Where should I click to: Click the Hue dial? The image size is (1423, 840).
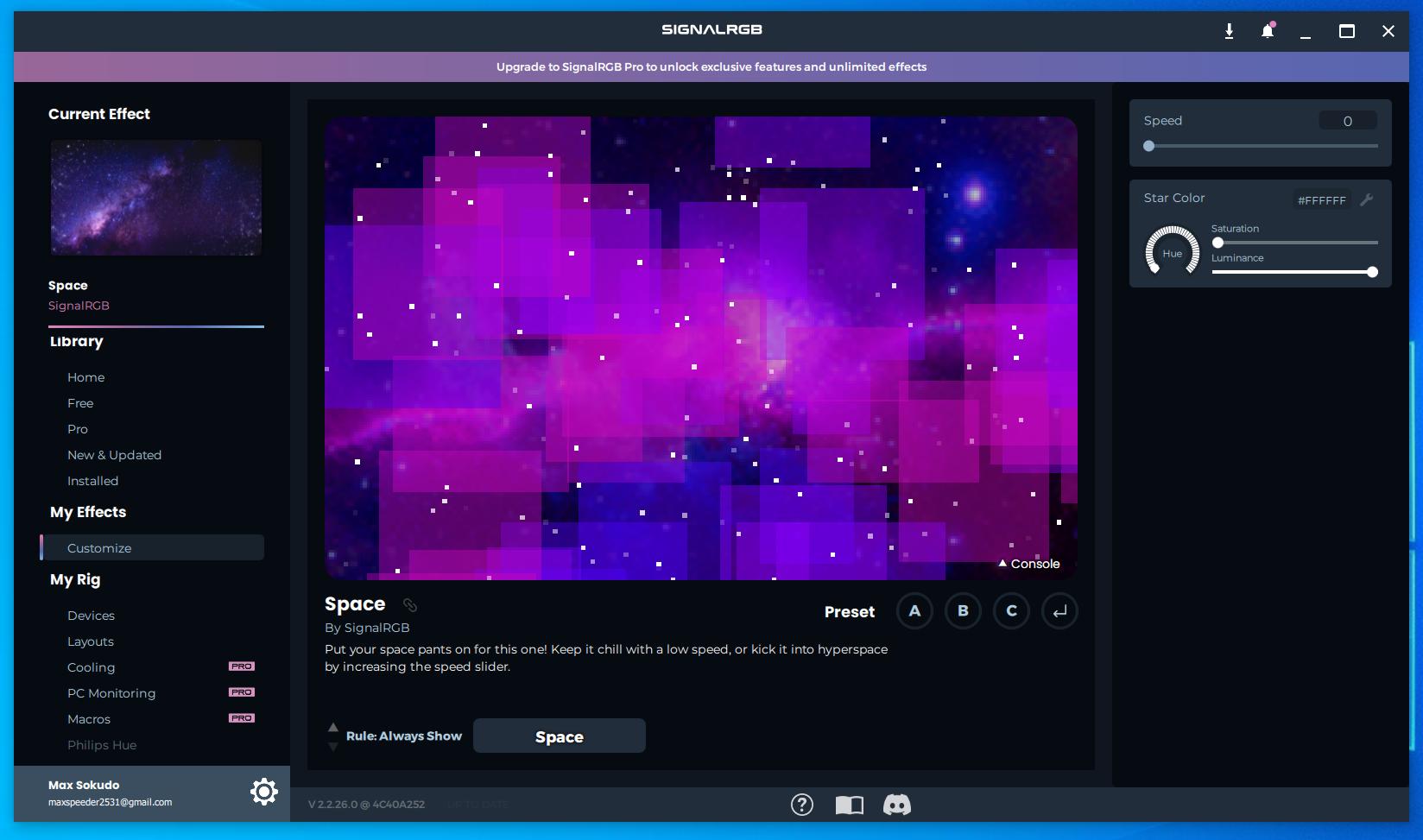pos(1172,251)
